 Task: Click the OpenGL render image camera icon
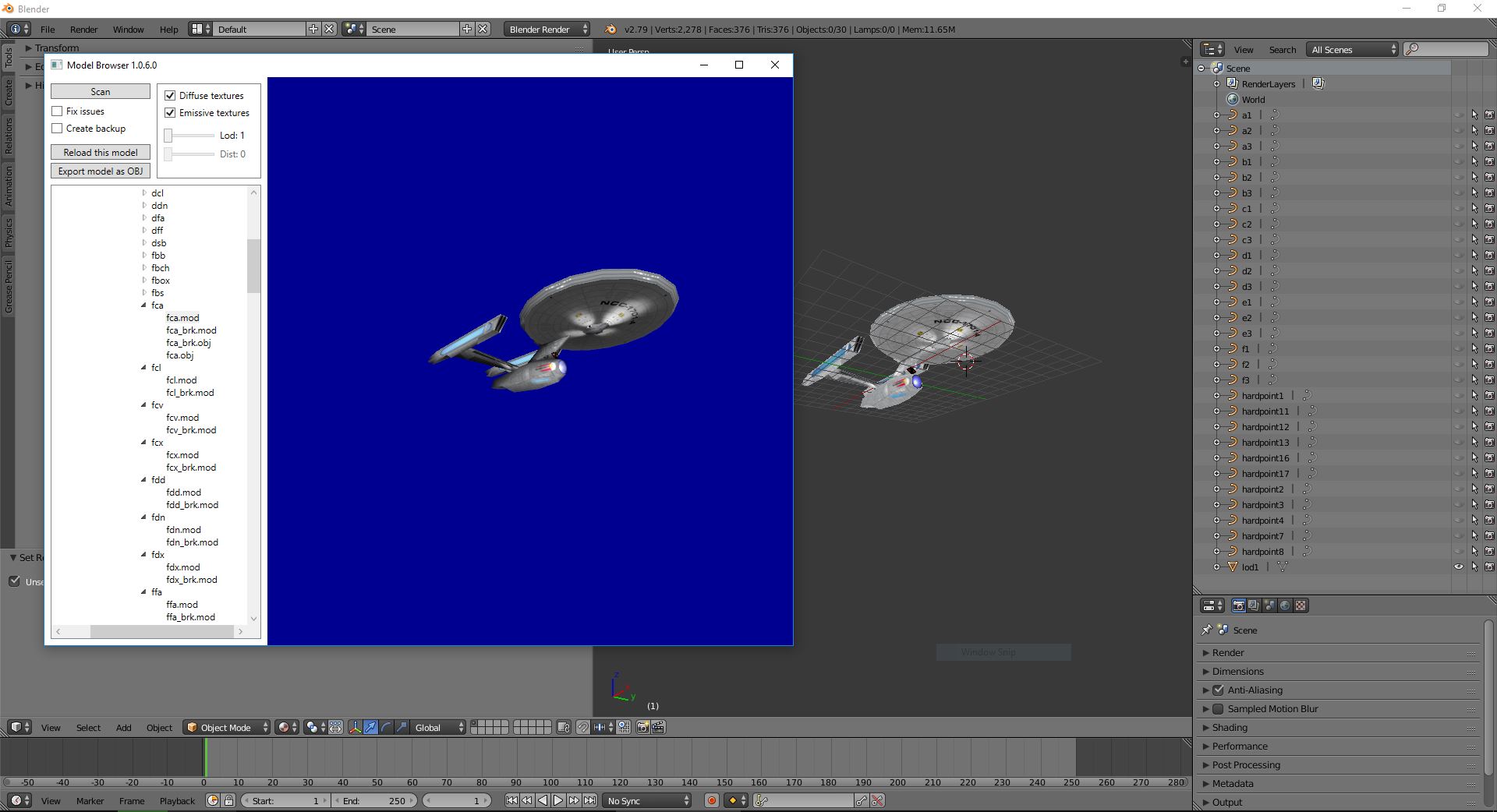point(643,727)
